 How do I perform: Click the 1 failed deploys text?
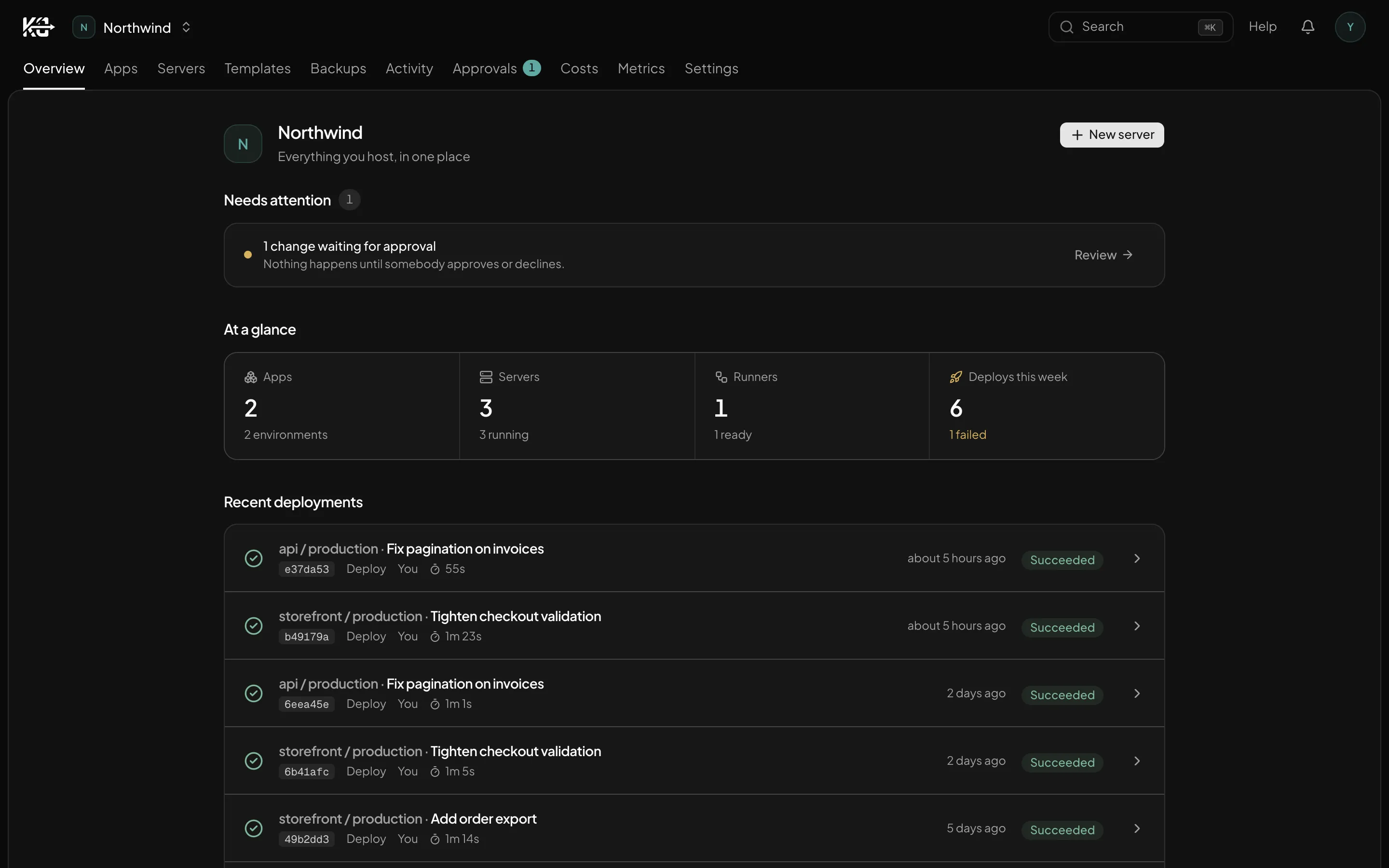click(967, 434)
